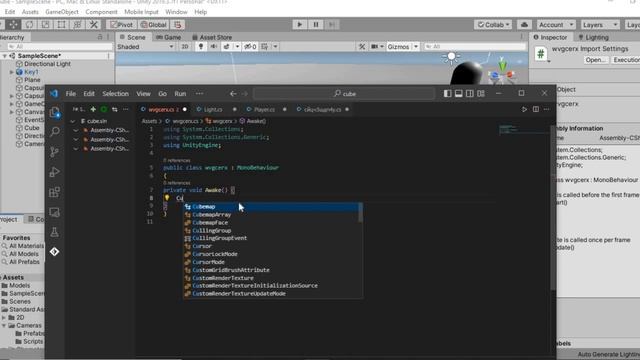Open Remote Explorer in VS Code activity bar
The image size is (640, 360).
pyautogui.click(x=55, y=212)
